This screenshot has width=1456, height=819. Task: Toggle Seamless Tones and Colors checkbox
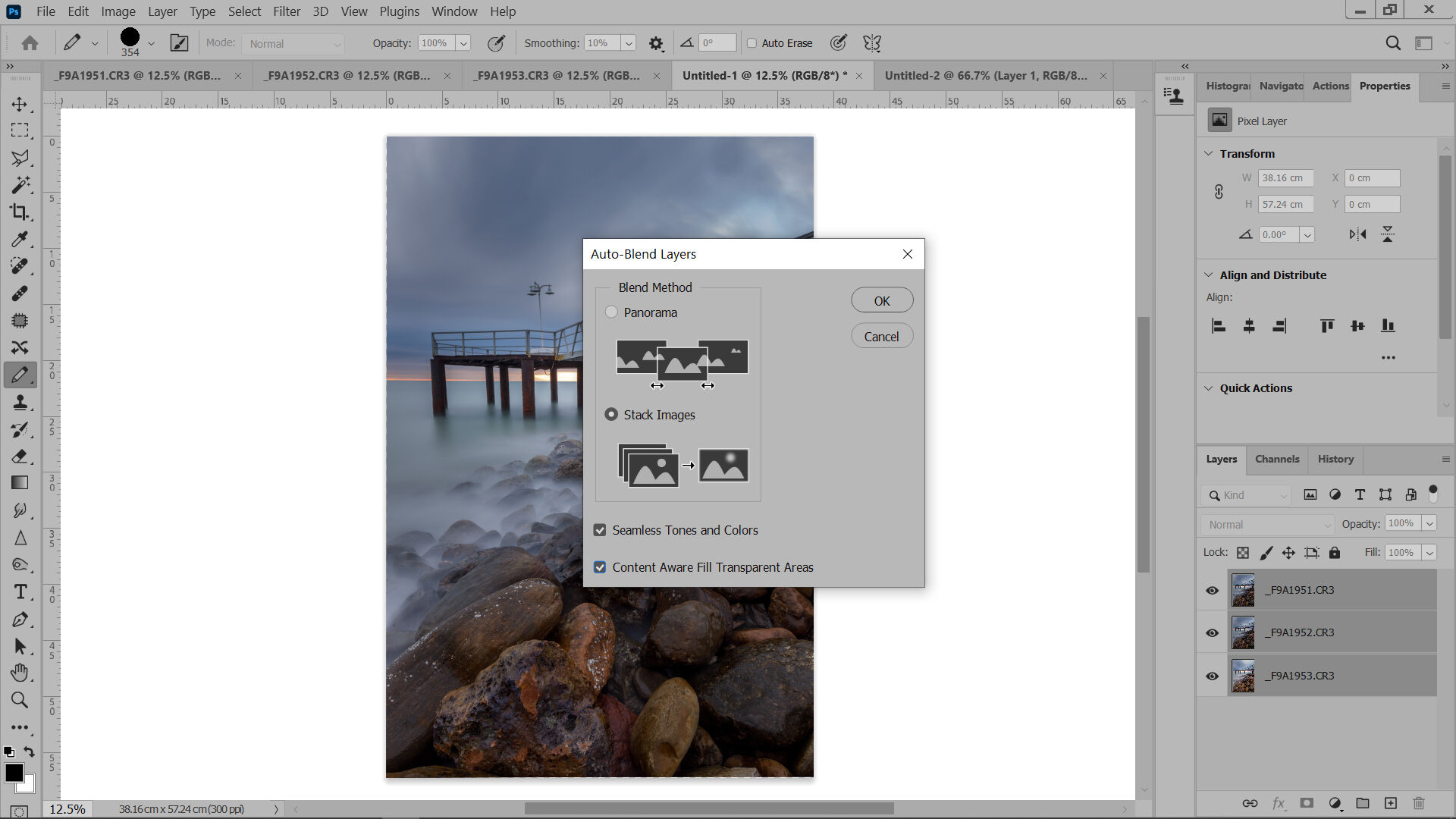[x=599, y=529]
